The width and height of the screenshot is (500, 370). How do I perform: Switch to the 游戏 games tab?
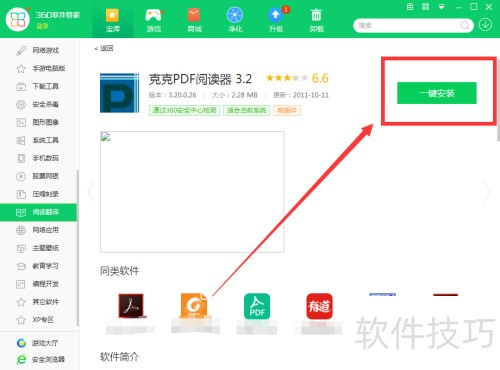click(x=154, y=20)
